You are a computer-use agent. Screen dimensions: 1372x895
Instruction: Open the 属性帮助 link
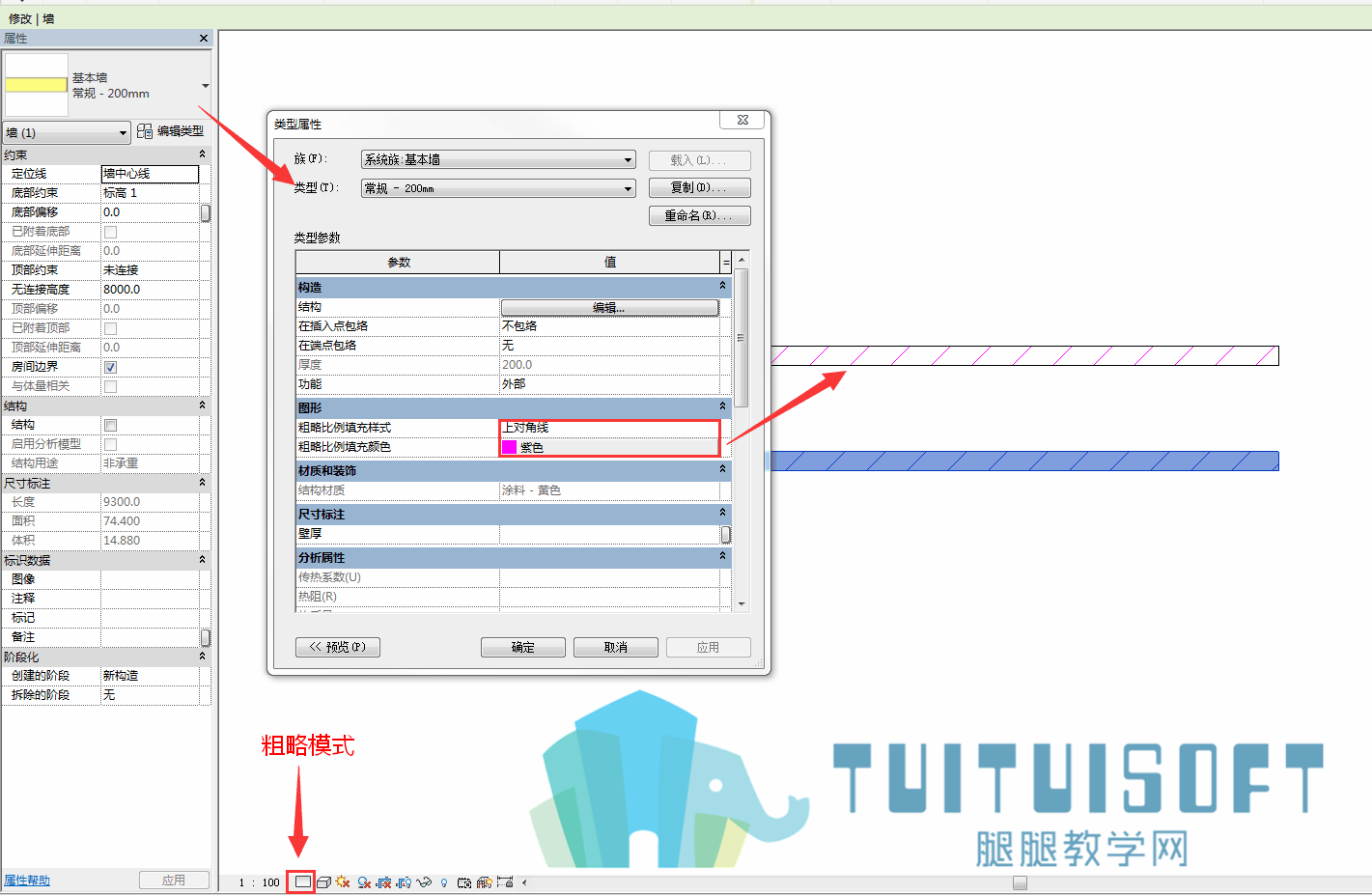point(27,881)
